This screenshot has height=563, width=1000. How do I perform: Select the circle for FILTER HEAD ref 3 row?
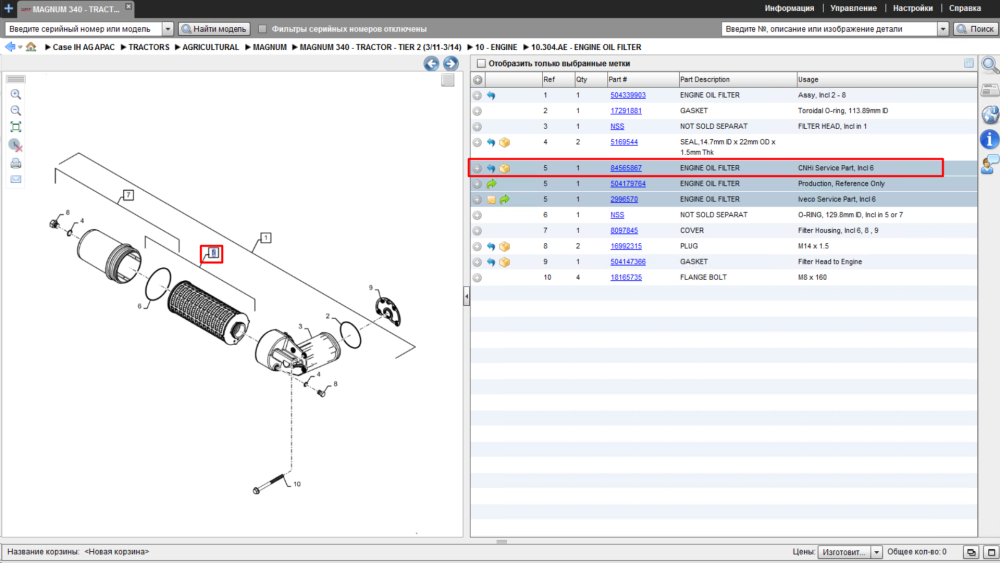477,126
